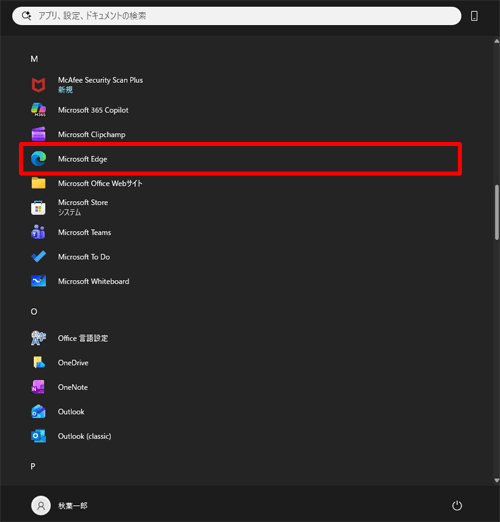Screen dimensions: 500x522
Task: Open Microsoft Clipchamp icon
Action: (38, 134)
